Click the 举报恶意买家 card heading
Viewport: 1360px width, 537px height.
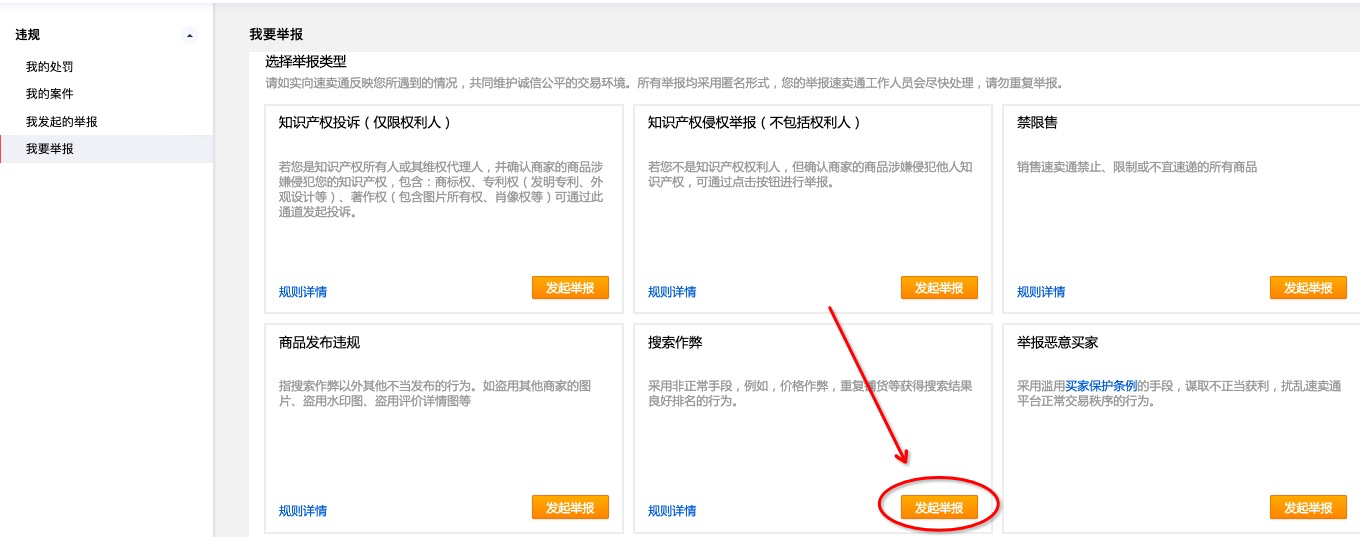tap(1057, 342)
